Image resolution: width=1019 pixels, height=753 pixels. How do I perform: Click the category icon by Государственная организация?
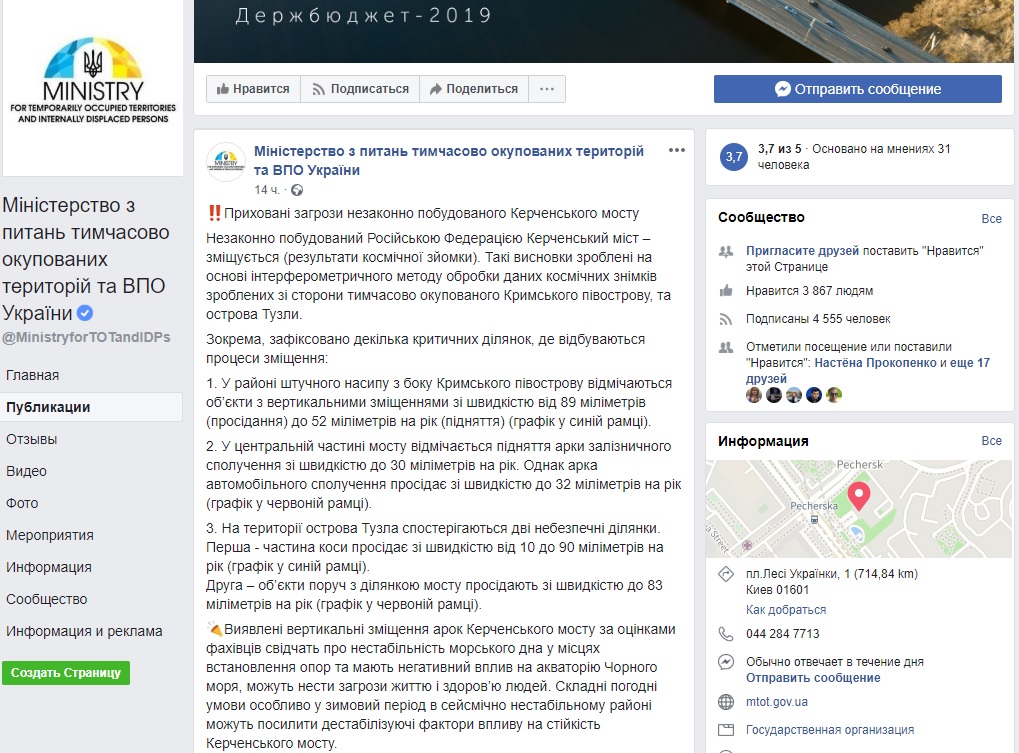[726, 730]
